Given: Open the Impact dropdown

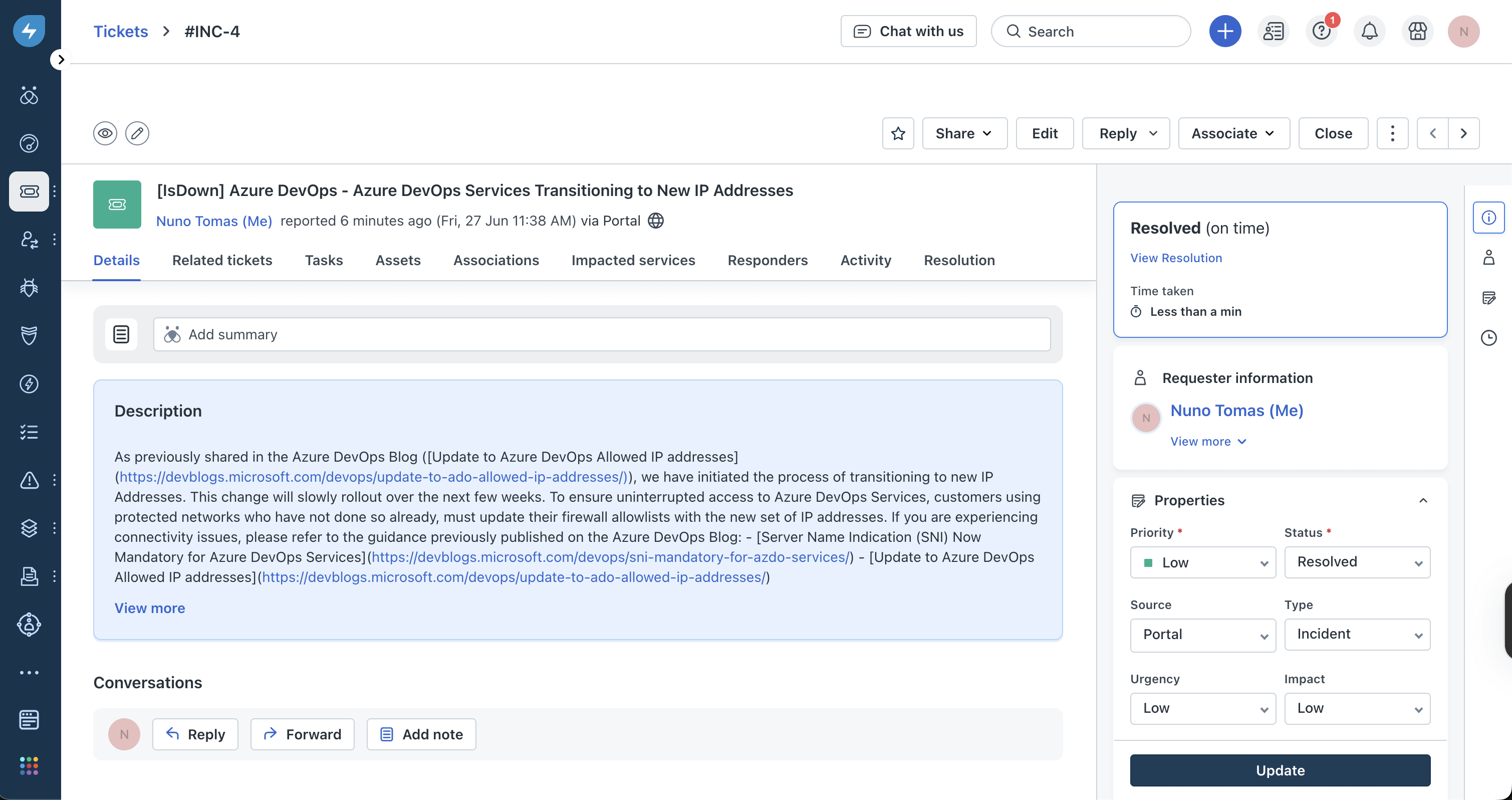Looking at the screenshot, I should 1357,708.
